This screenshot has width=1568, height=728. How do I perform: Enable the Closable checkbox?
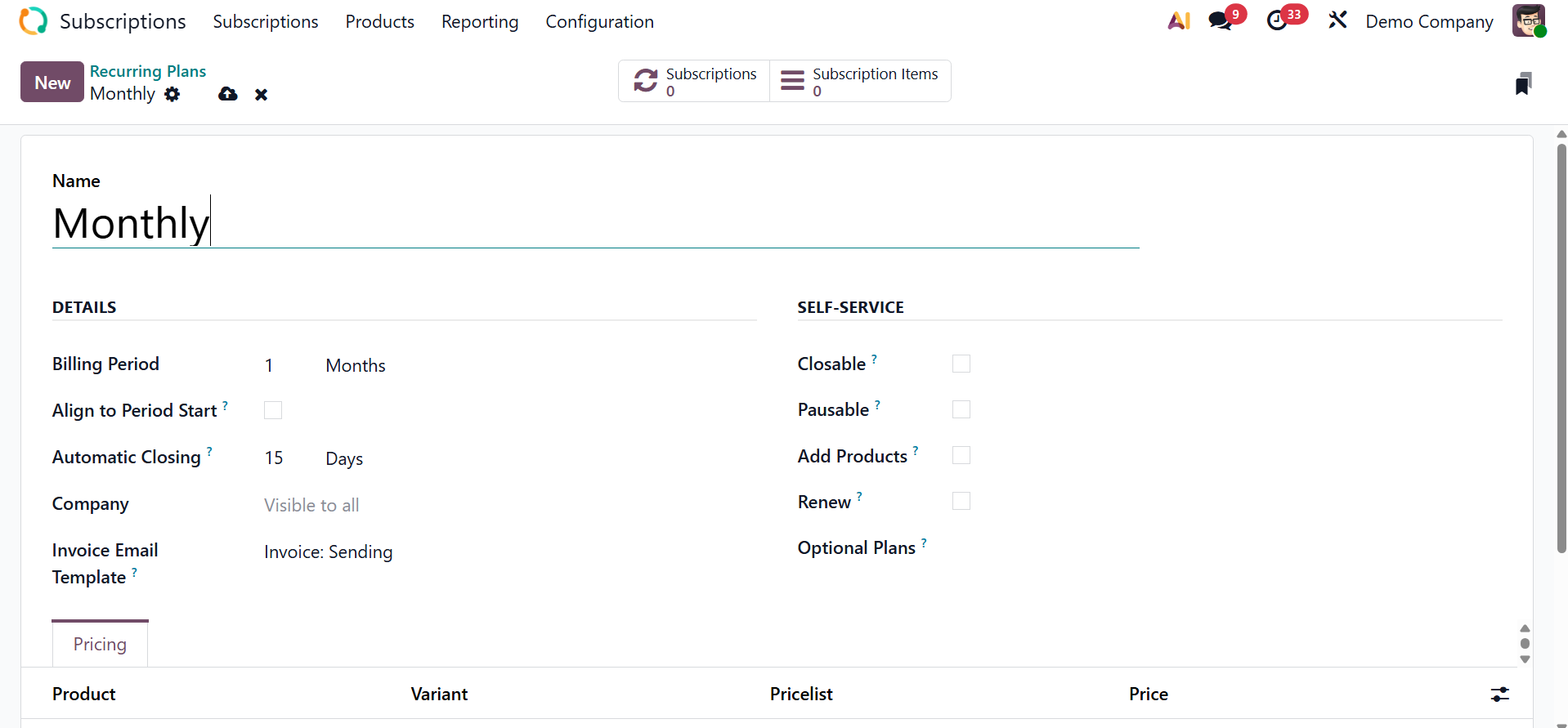tap(961, 364)
